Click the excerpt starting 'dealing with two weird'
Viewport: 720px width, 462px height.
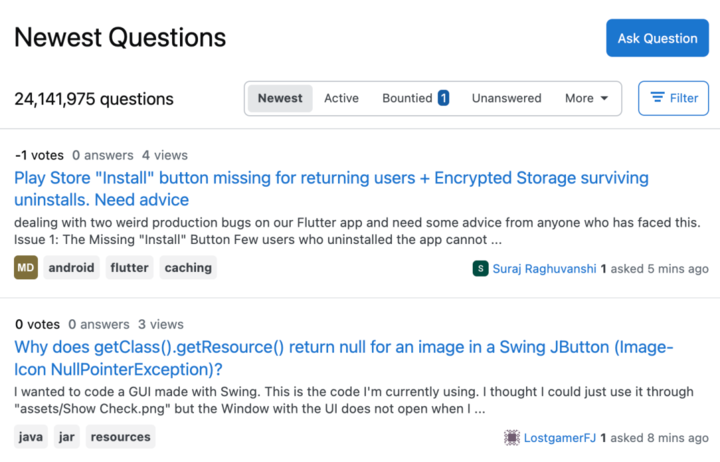coord(357,231)
